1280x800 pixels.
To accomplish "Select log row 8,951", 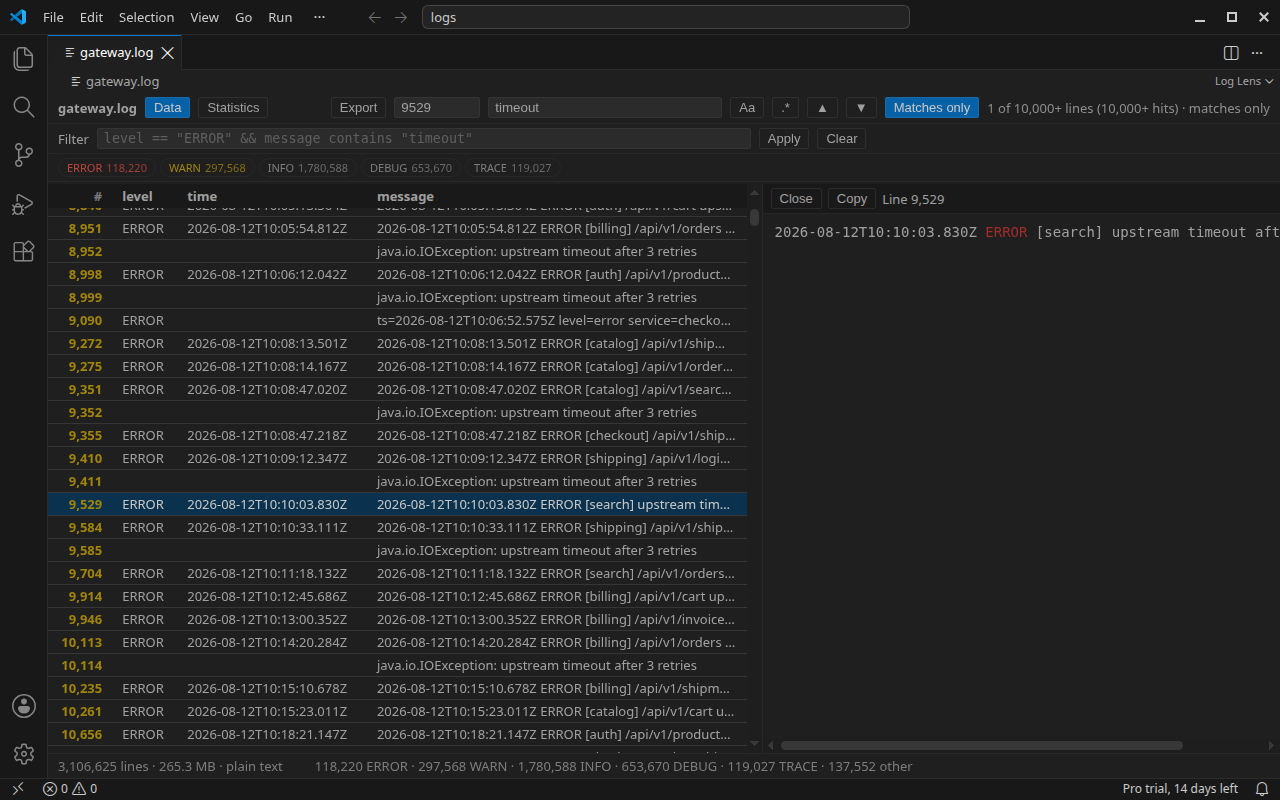I will (397, 229).
